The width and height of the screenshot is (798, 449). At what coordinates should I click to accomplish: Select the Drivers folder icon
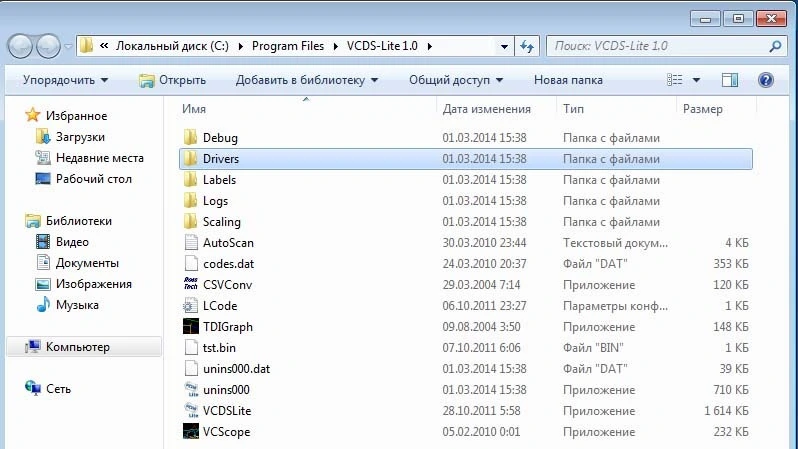[x=190, y=158]
